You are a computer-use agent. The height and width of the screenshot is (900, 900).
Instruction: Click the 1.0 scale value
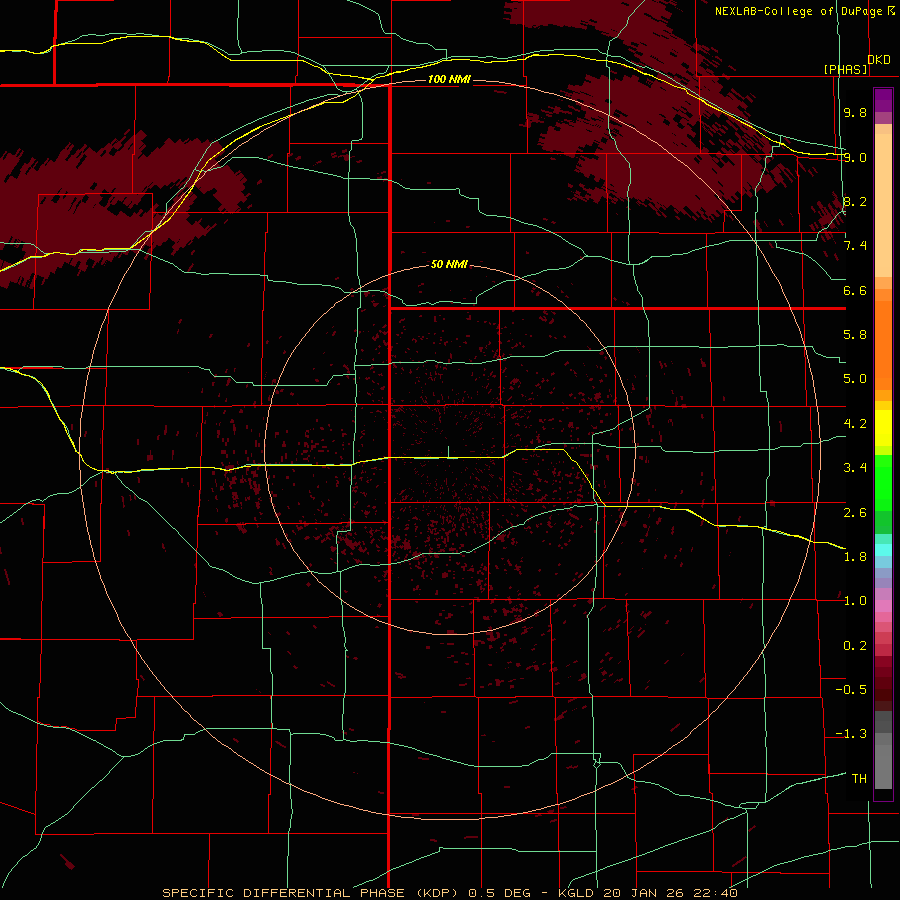(x=855, y=601)
